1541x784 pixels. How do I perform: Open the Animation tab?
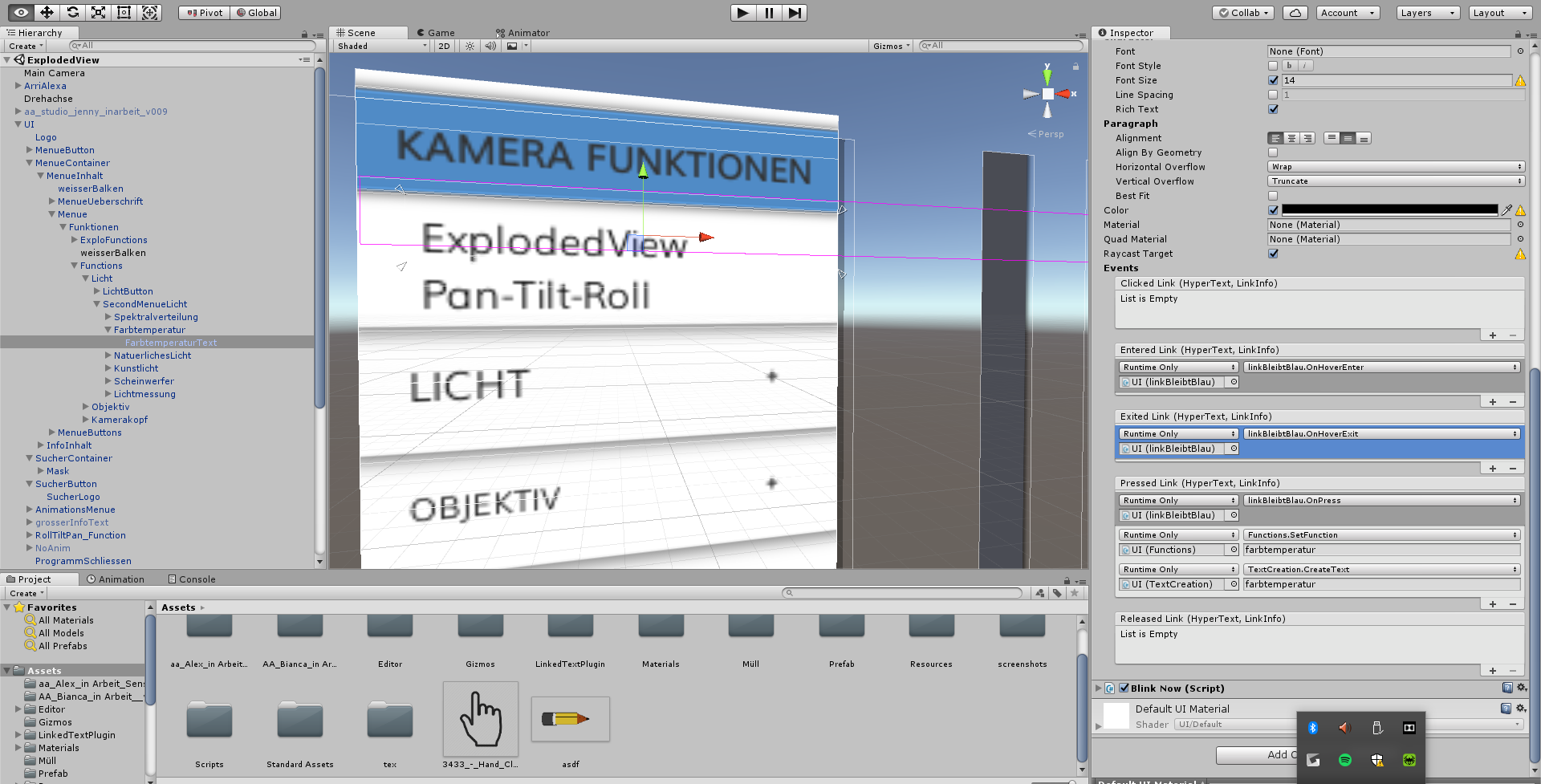coord(116,579)
